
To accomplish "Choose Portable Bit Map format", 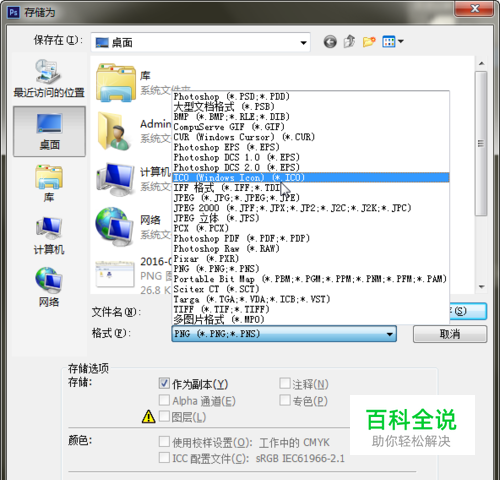I will coord(311,279).
